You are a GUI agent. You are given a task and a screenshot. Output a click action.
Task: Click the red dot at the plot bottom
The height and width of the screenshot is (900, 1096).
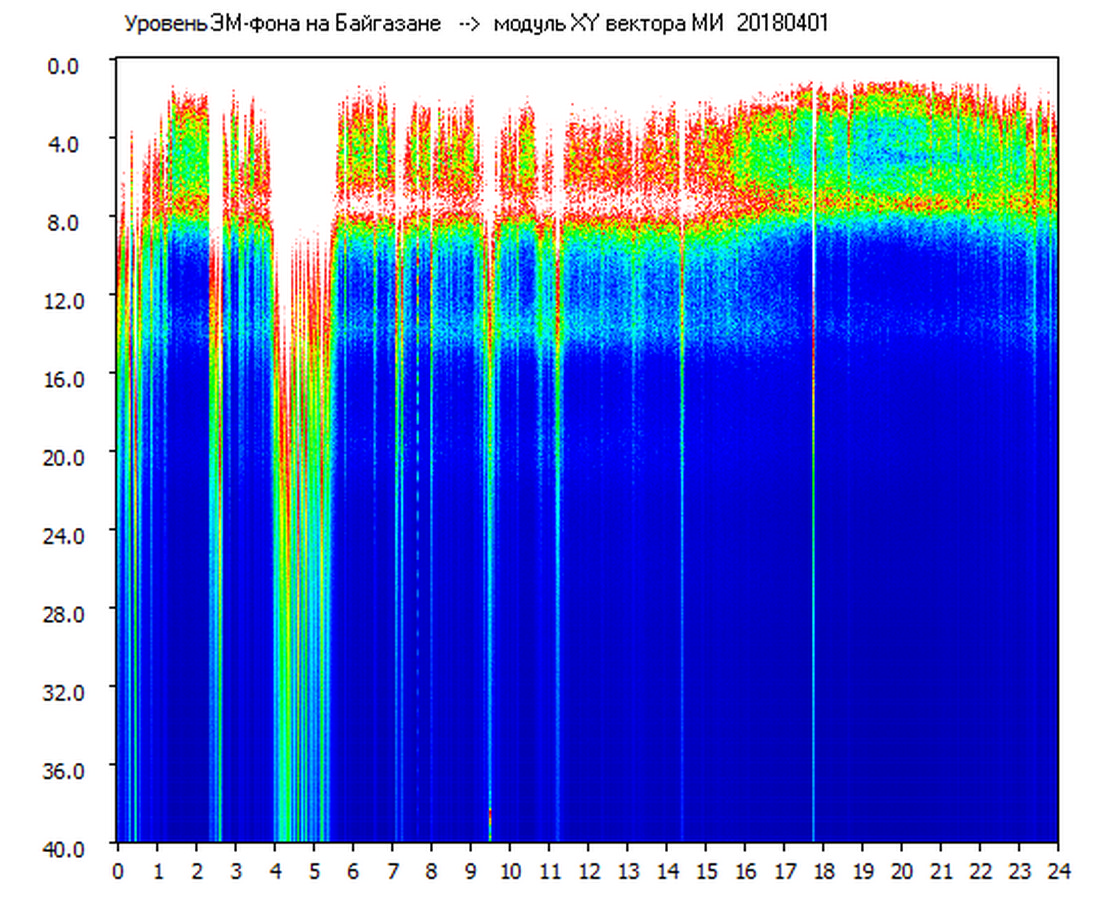point(490,810)
